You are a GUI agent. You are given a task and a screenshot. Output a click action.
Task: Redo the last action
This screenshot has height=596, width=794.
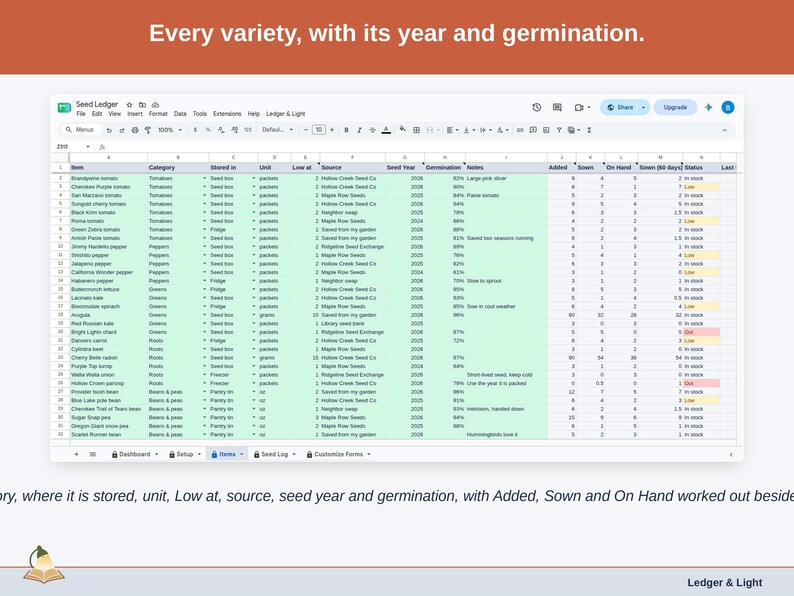[122, 130]
